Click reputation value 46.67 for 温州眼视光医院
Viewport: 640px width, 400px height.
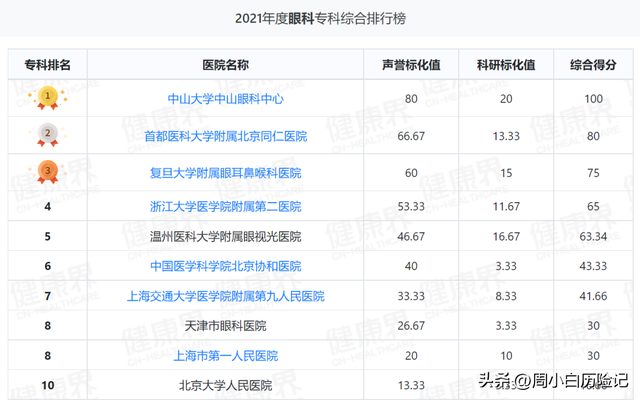(x=411, y=236)
